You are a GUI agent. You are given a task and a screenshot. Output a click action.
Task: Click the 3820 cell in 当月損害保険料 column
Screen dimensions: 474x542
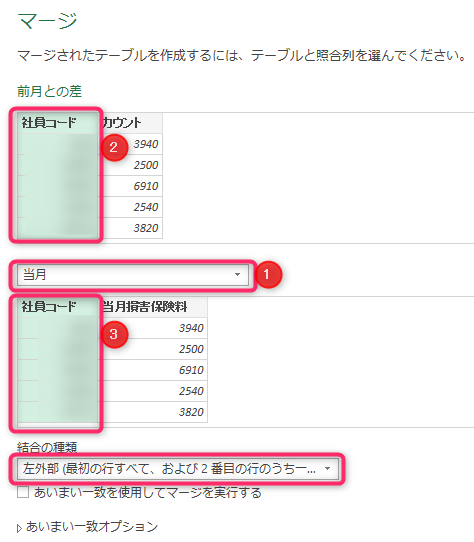(191, 412)
